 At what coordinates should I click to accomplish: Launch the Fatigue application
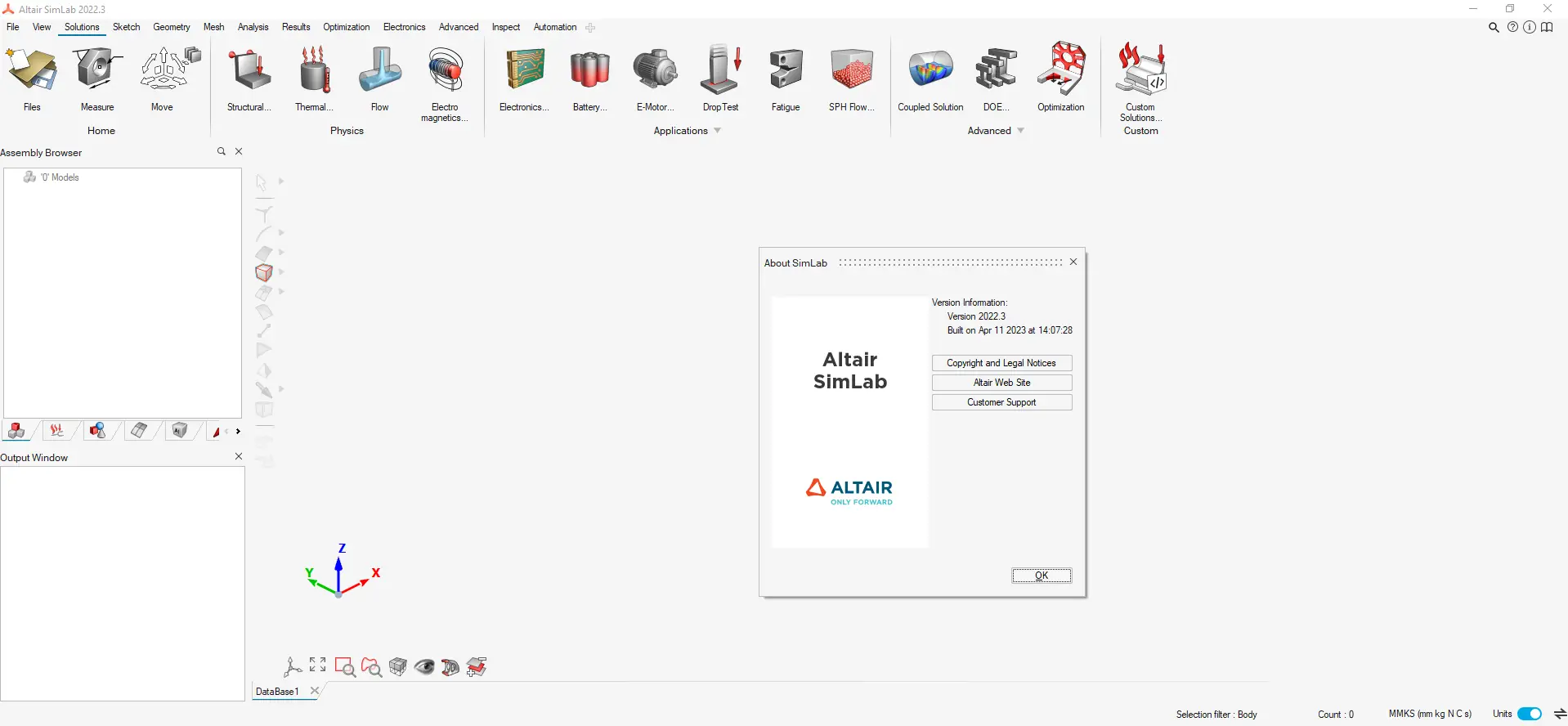pos(786,78)
